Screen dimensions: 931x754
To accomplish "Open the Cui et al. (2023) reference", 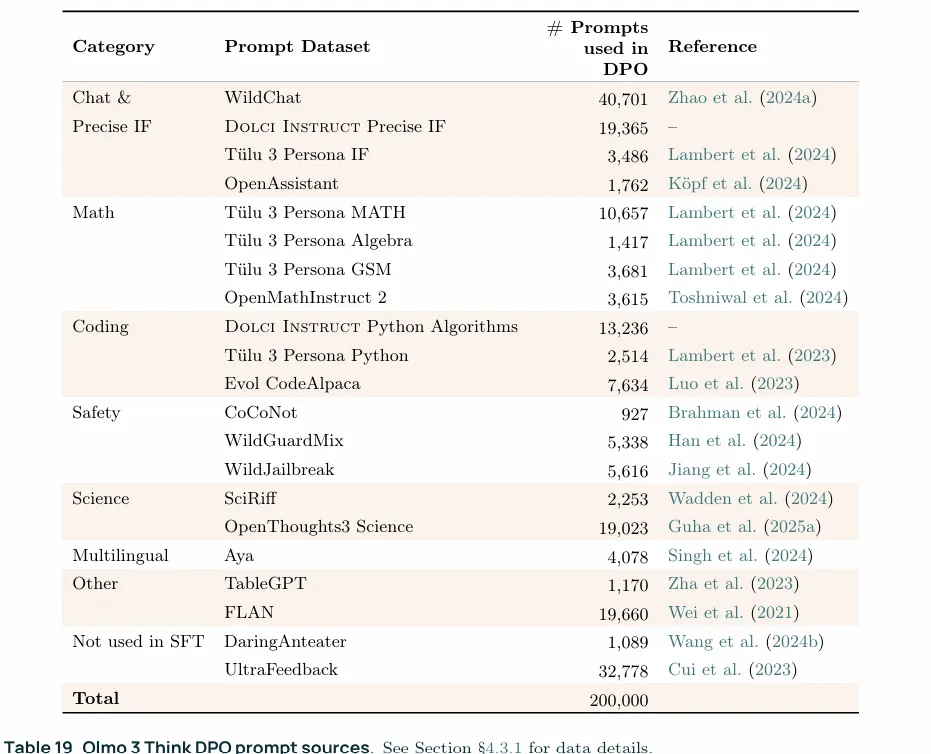I will pos(732,670).
